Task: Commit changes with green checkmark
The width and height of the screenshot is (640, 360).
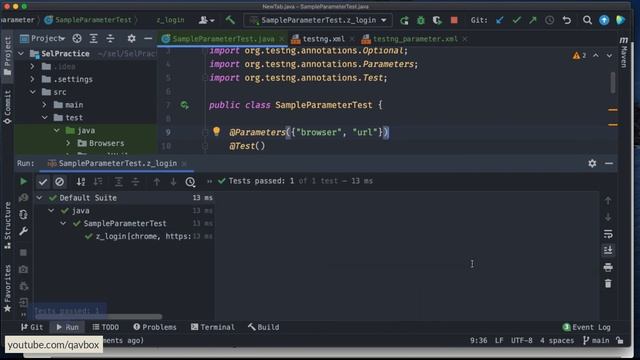Action: coord(516,20)
